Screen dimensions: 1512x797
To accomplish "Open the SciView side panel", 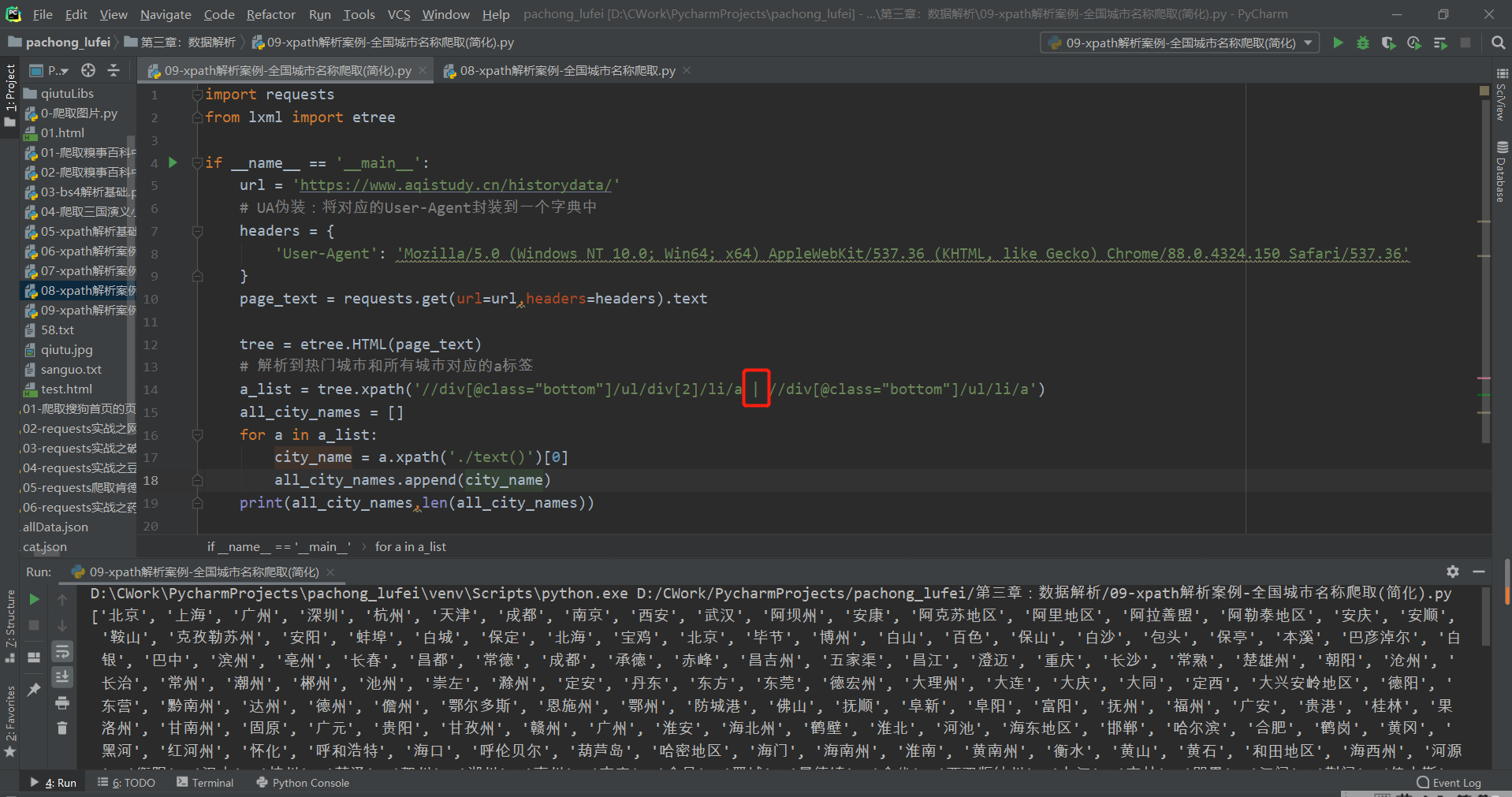I will (1501, 93).
